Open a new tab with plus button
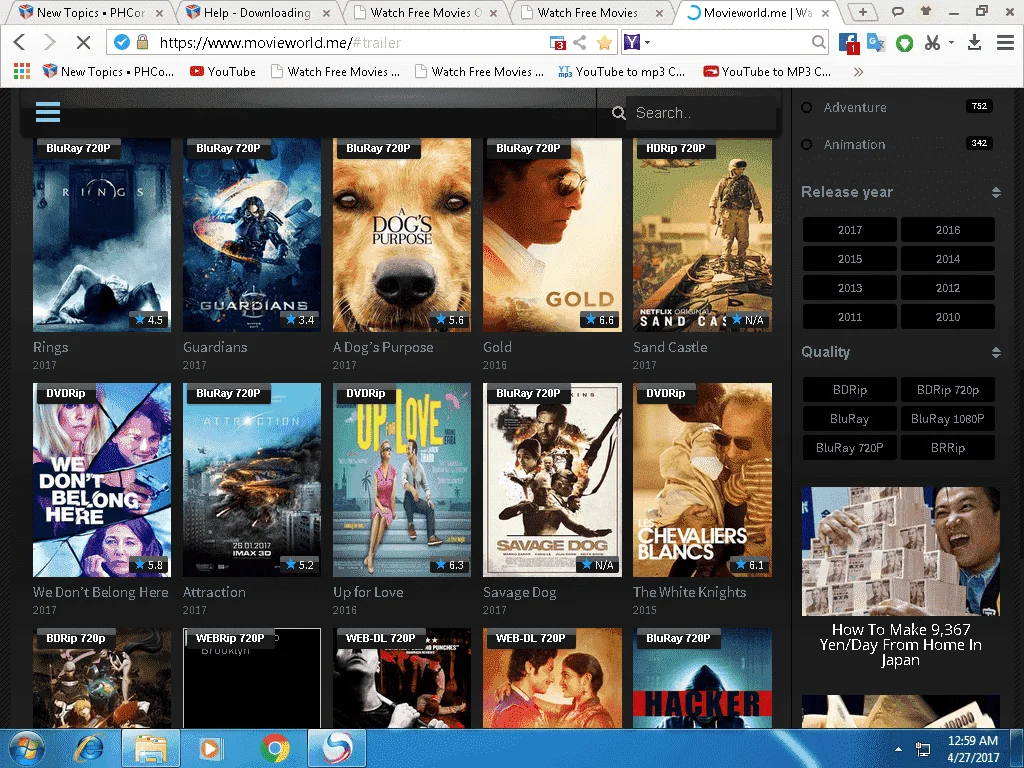Screen dimensions: 1024x768 click(863, 12)
